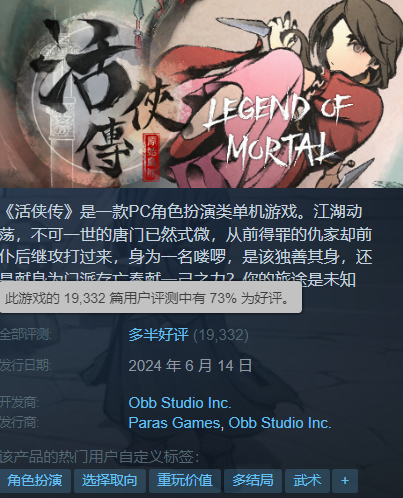
Task: Select the 多结局 tag
Action: (x=253, y=481)
